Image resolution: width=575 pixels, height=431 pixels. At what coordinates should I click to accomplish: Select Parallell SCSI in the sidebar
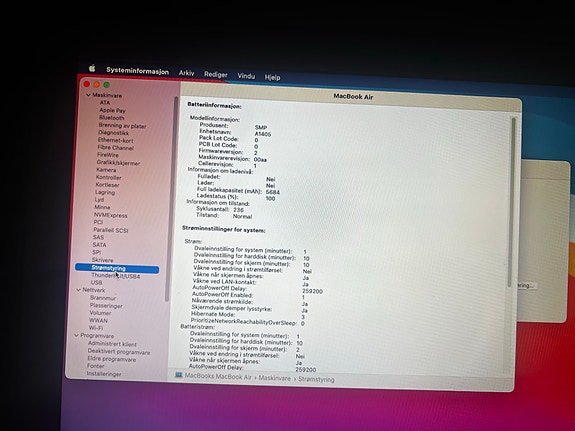point(110,230)
